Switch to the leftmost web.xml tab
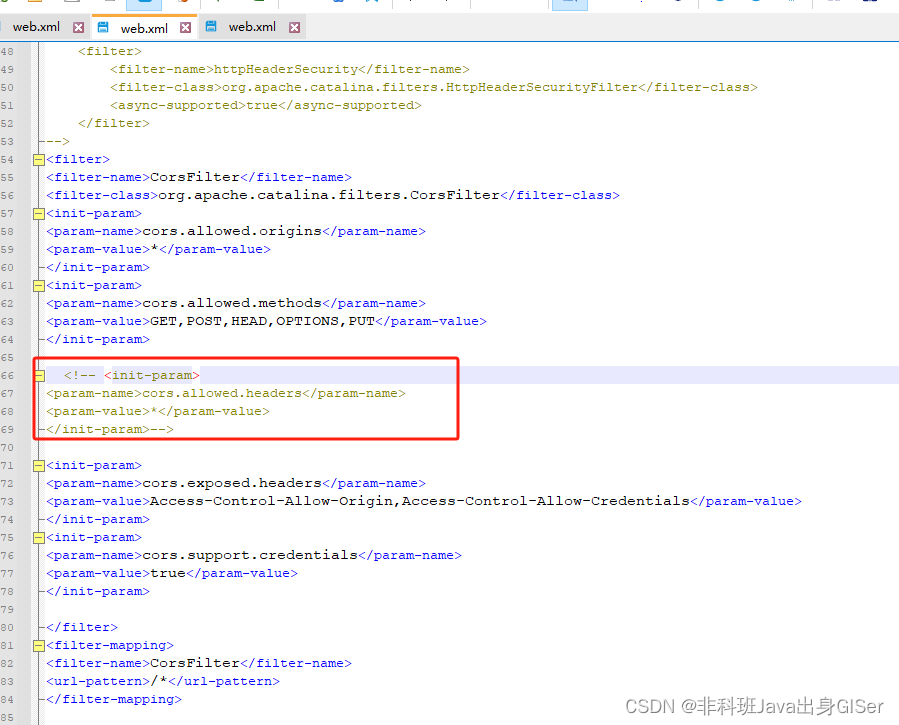This screenshot has height=725, width=899. point(36,27)
